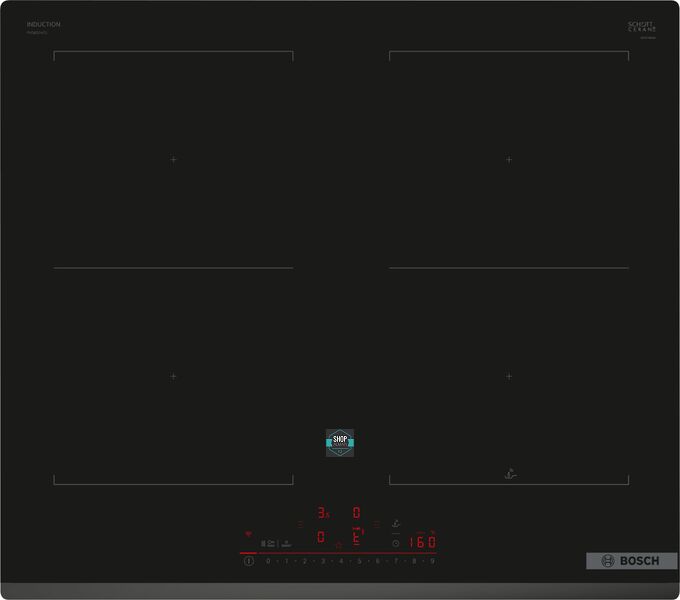Click the lower-left zone center cross
The width and height of the screenshot is (680, 600).
pyautogui.click(x=173, y=376)
